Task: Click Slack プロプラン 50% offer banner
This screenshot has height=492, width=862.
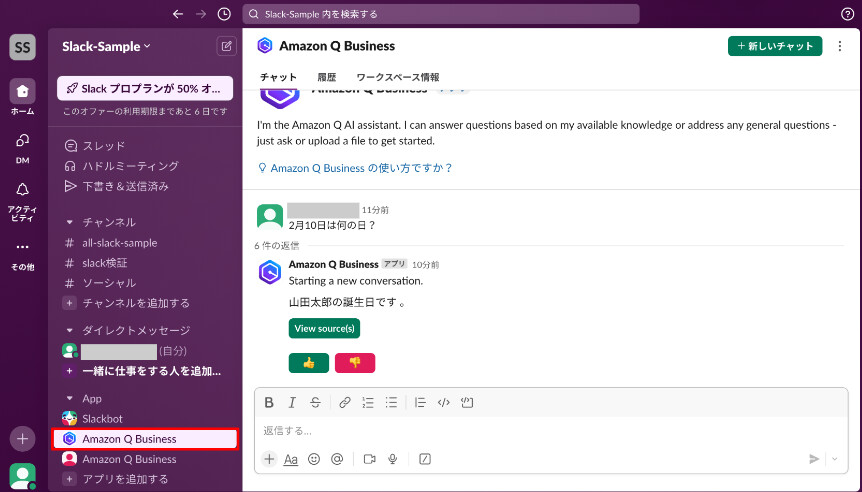Action: 145,89
